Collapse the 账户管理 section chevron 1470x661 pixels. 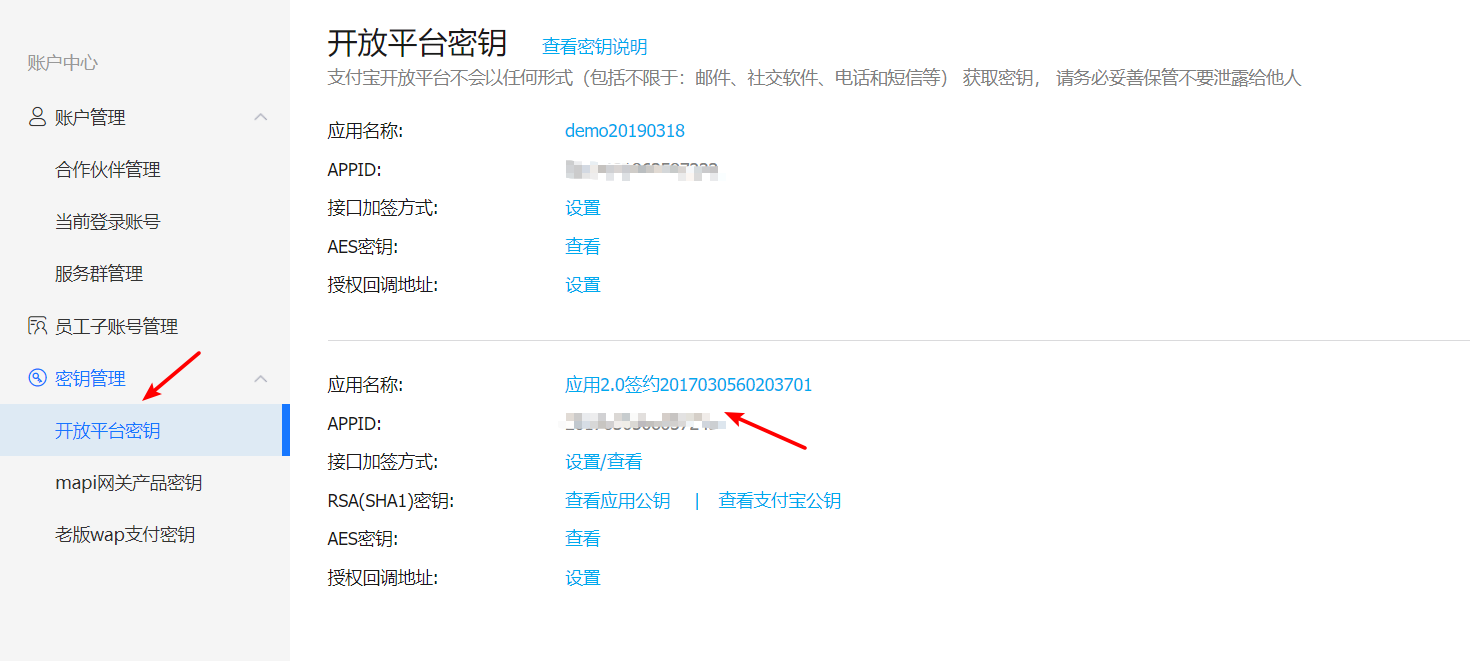coord(261,117)
